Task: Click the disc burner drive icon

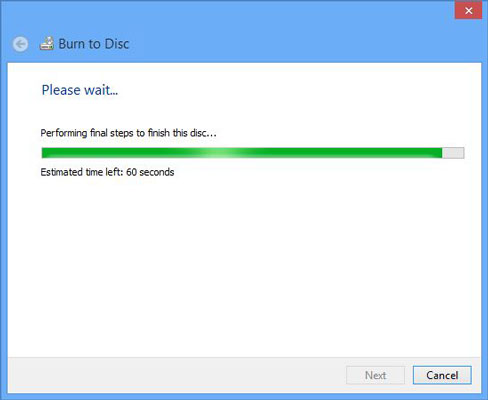Action: coord(47,44)
